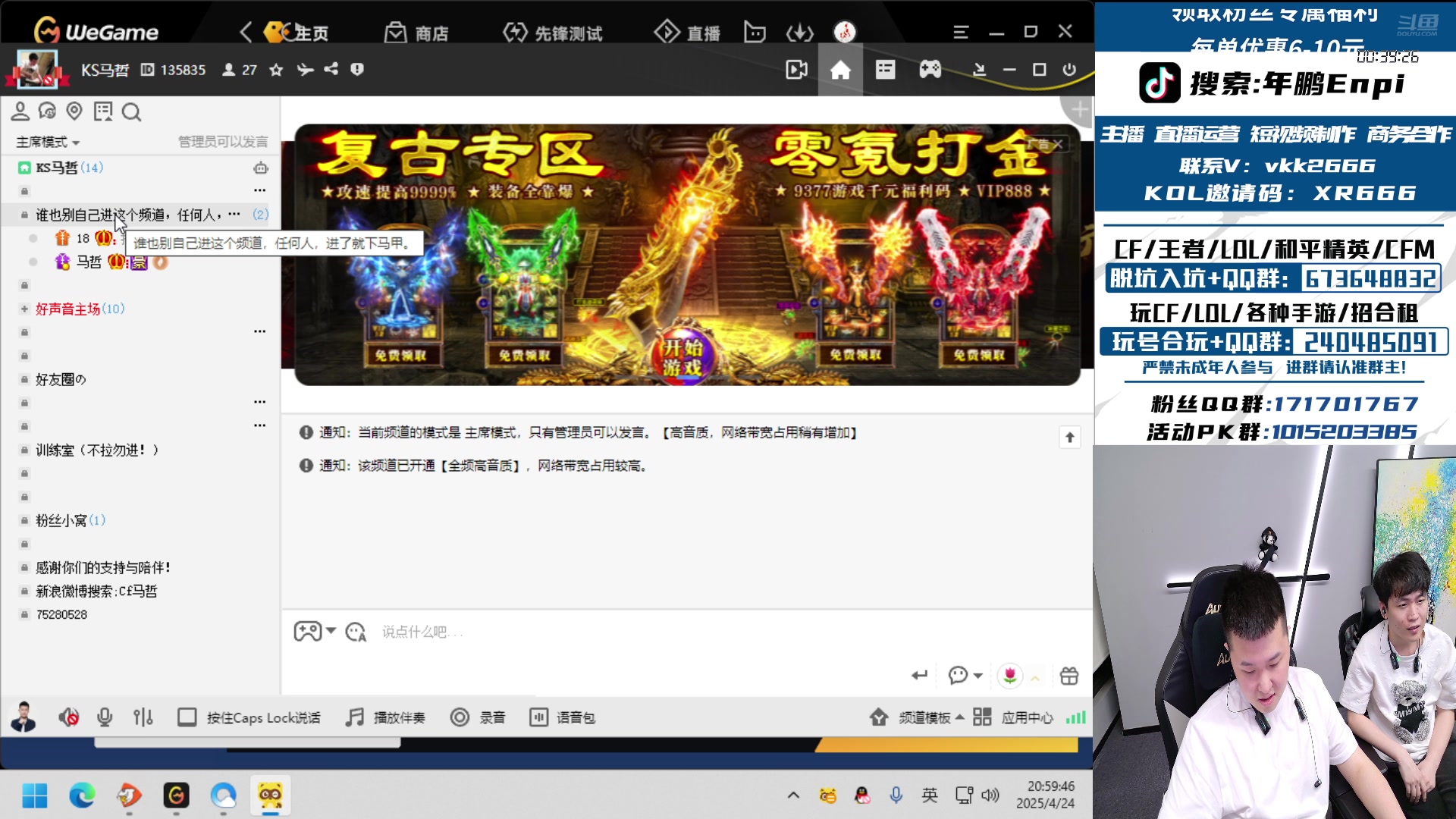
Task: Expand the 好声音主场 channel
Action: tap(24, 309)
